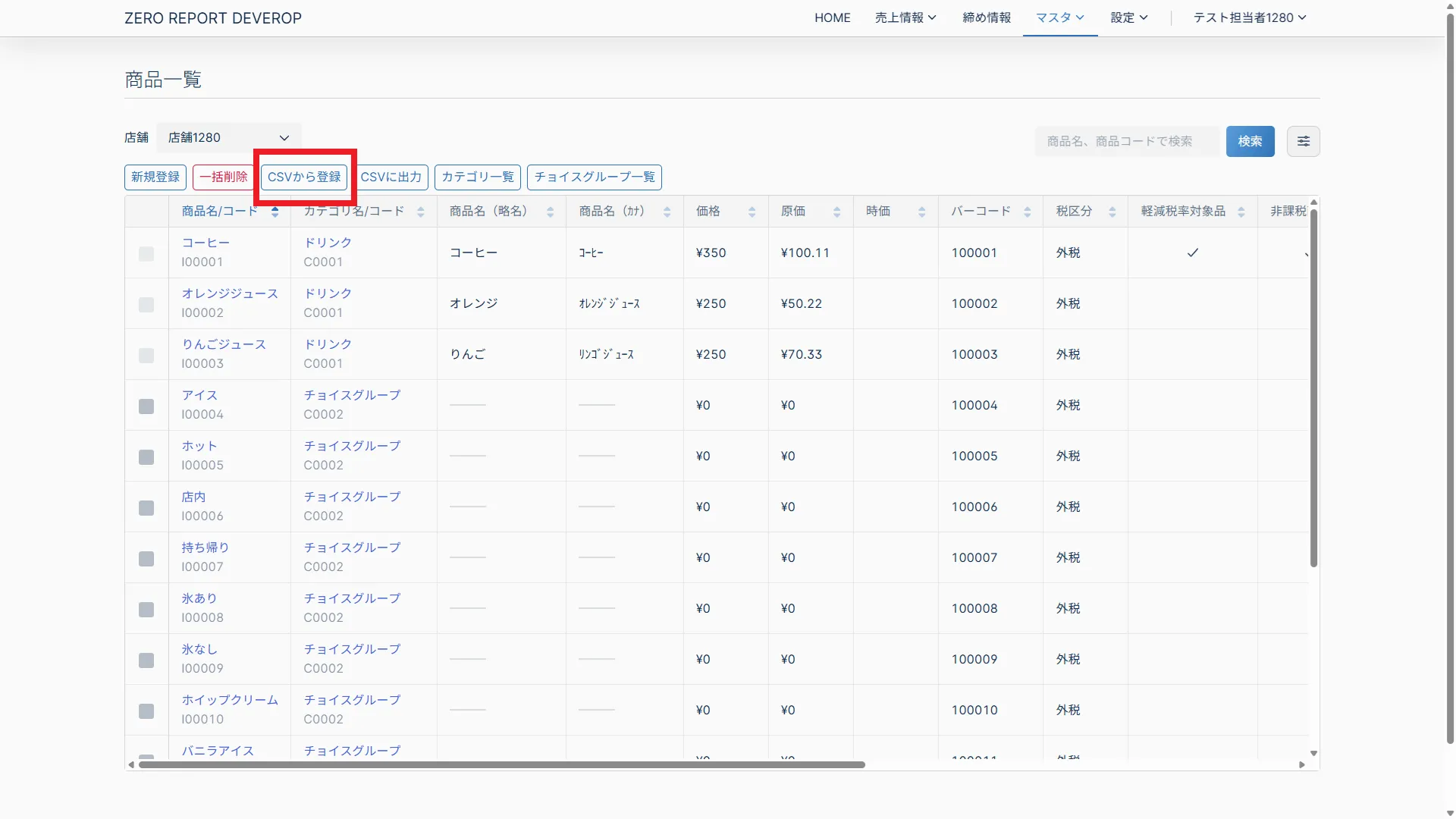The height and width of the screenshot is (819, 1456).
Task: Open the オレンジジュース product link
Action: [229, 293]
